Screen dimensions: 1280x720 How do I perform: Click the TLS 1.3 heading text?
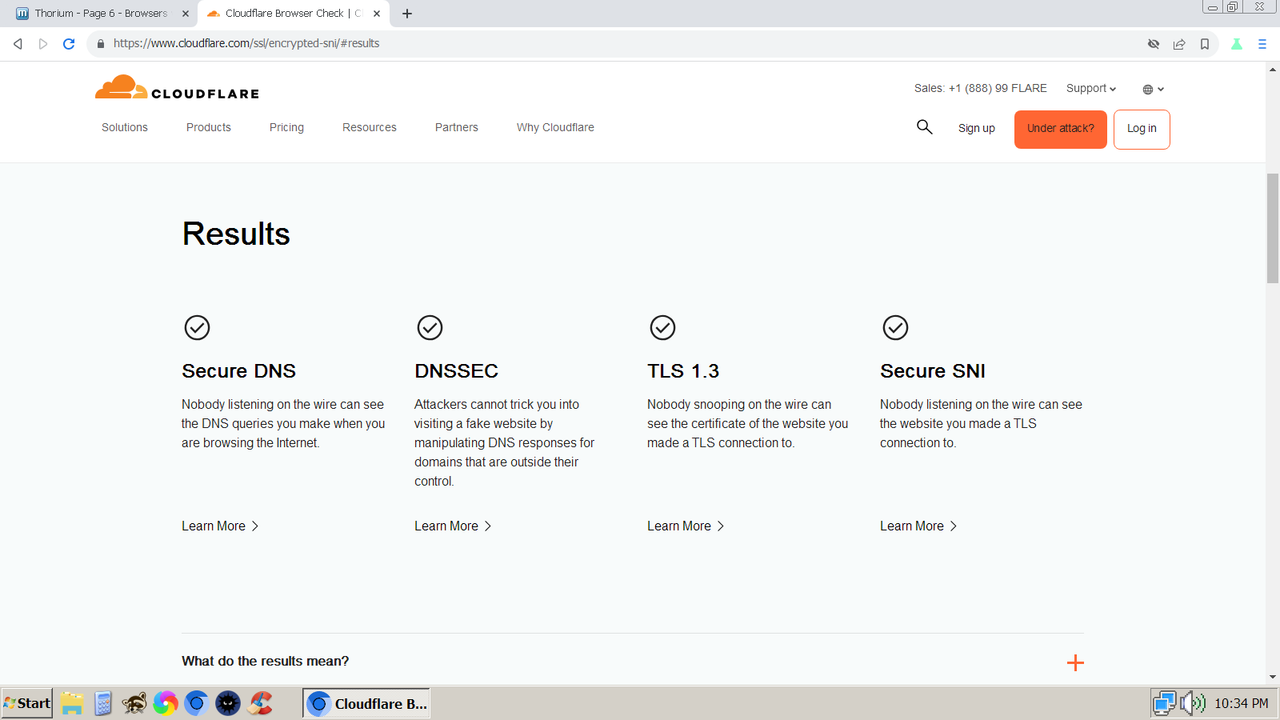coord(683,371)
